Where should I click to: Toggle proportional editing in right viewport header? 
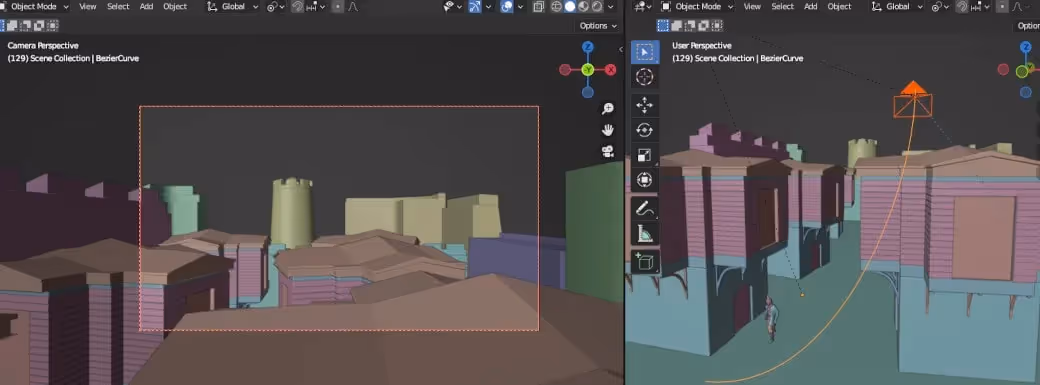pyautogui.click(x=1002, y=7)
